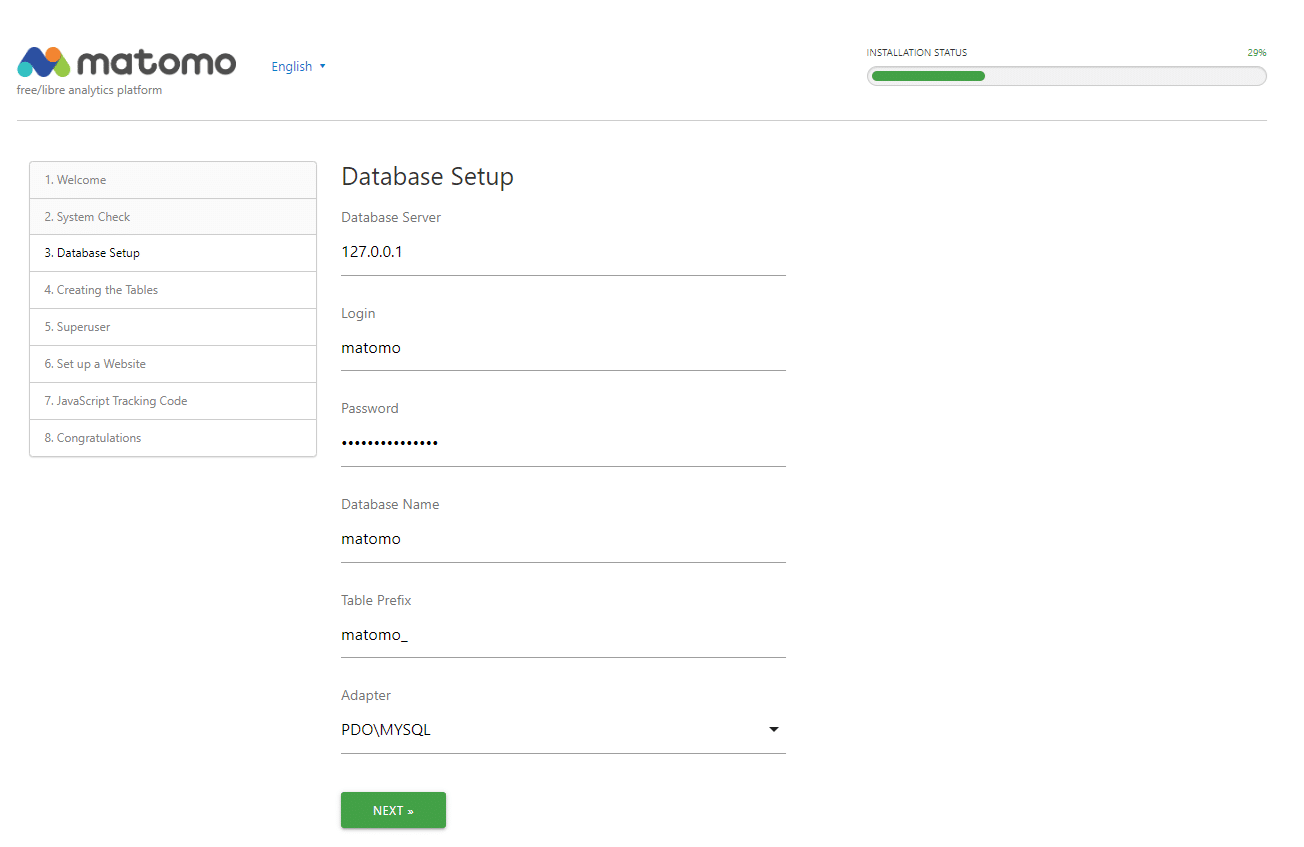Focus the Database Server field with 127.0.0.1
The width and height of the screenshot is (1304, 847).
tap(563, 252)
